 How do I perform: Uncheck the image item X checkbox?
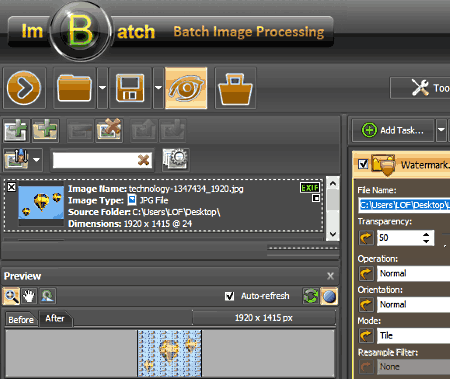pyautogui.click(x=11, y=187)
